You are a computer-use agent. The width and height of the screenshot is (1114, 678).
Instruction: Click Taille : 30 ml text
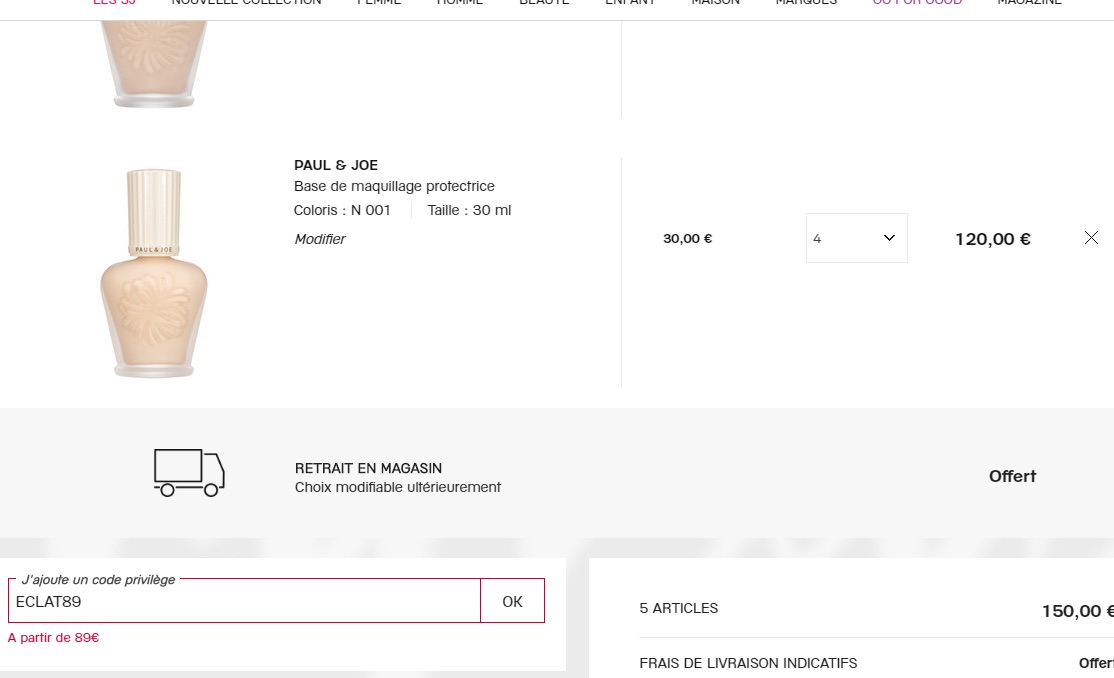point(469,210)
